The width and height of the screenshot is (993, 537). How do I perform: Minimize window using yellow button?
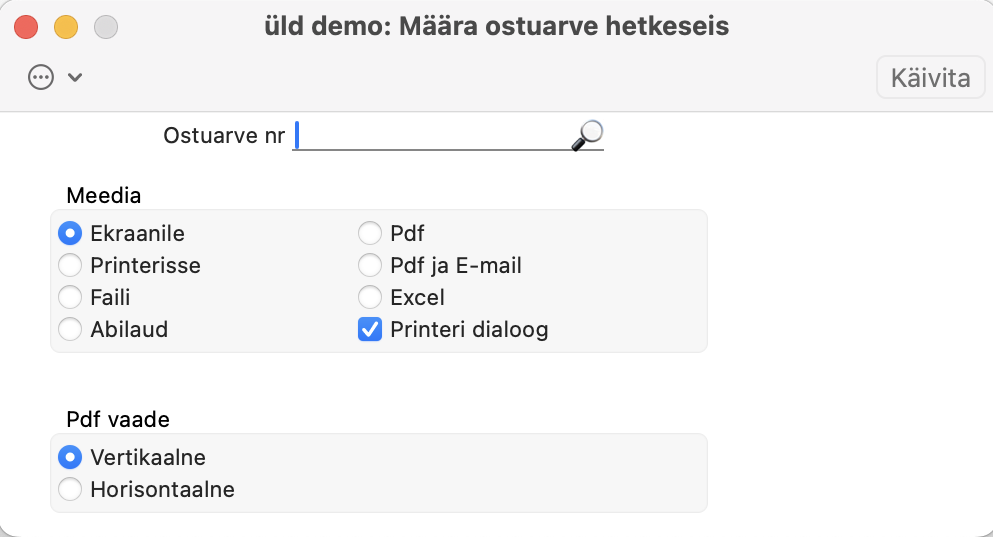coord(65,27)
